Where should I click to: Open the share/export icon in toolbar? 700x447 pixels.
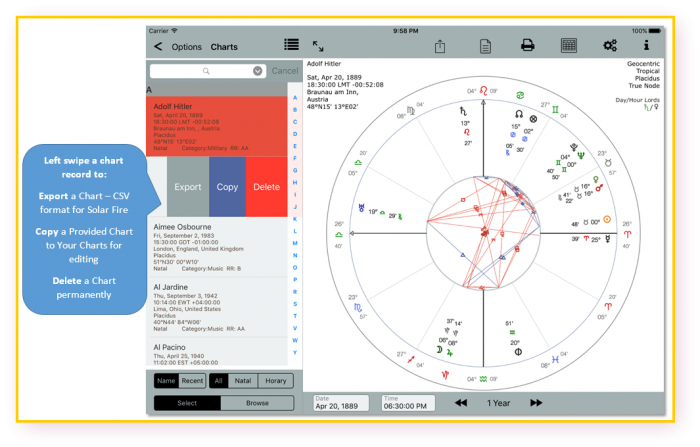(440, 46)
